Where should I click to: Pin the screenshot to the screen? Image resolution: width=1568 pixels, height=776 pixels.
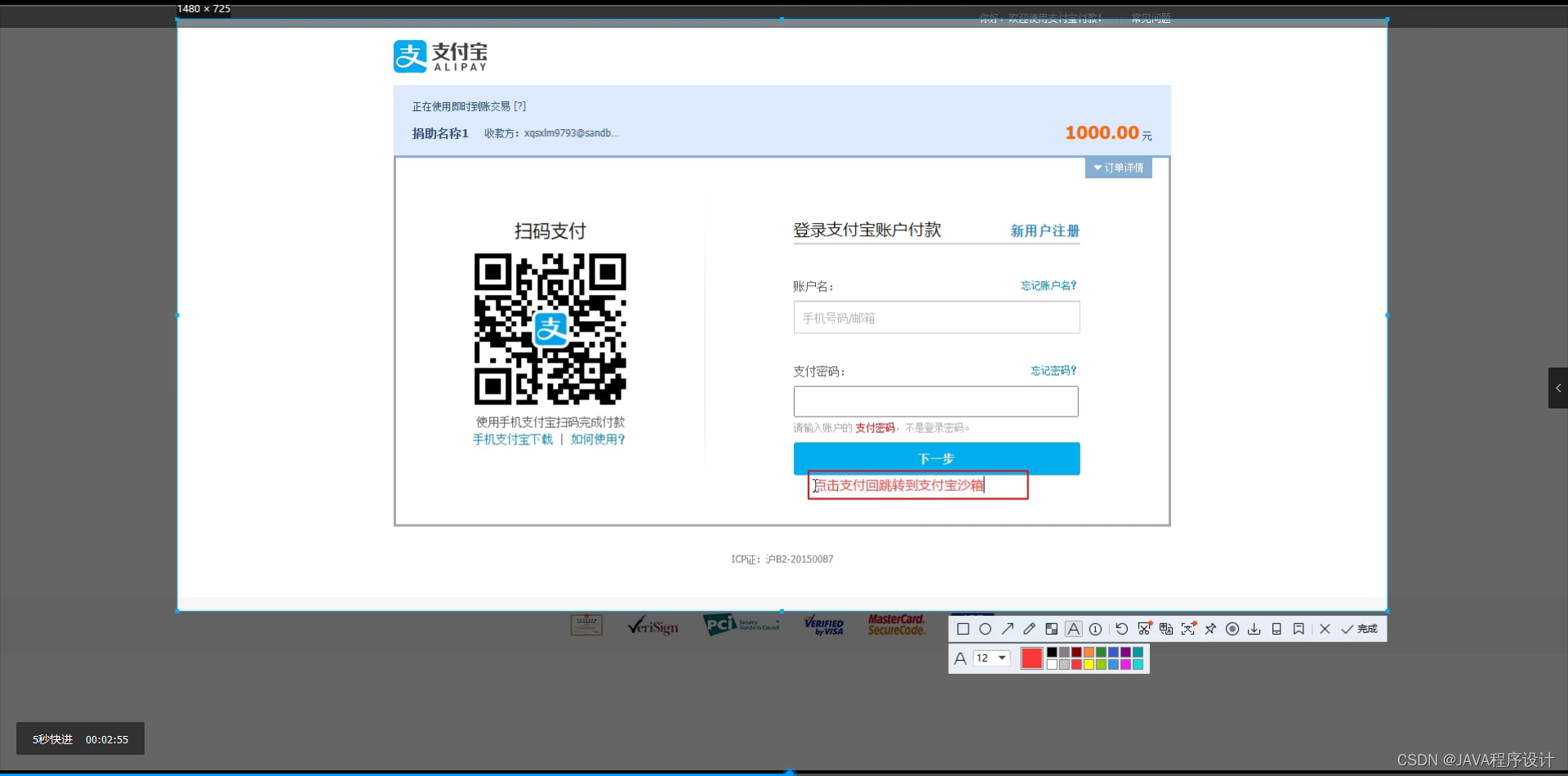click(1210, 629)
